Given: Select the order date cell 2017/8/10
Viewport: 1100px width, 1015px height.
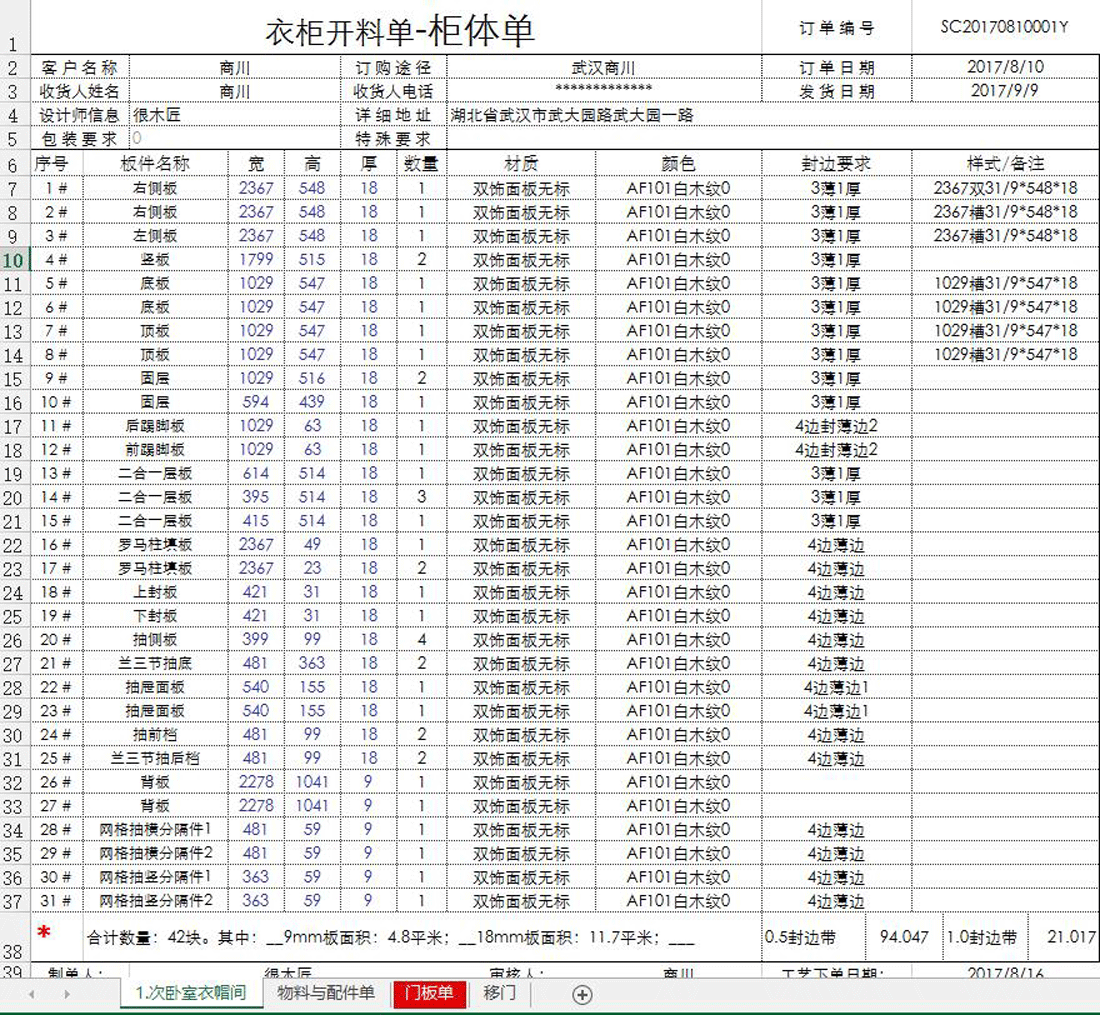Looking at the screenshot, I should [x=1005, y=67].
